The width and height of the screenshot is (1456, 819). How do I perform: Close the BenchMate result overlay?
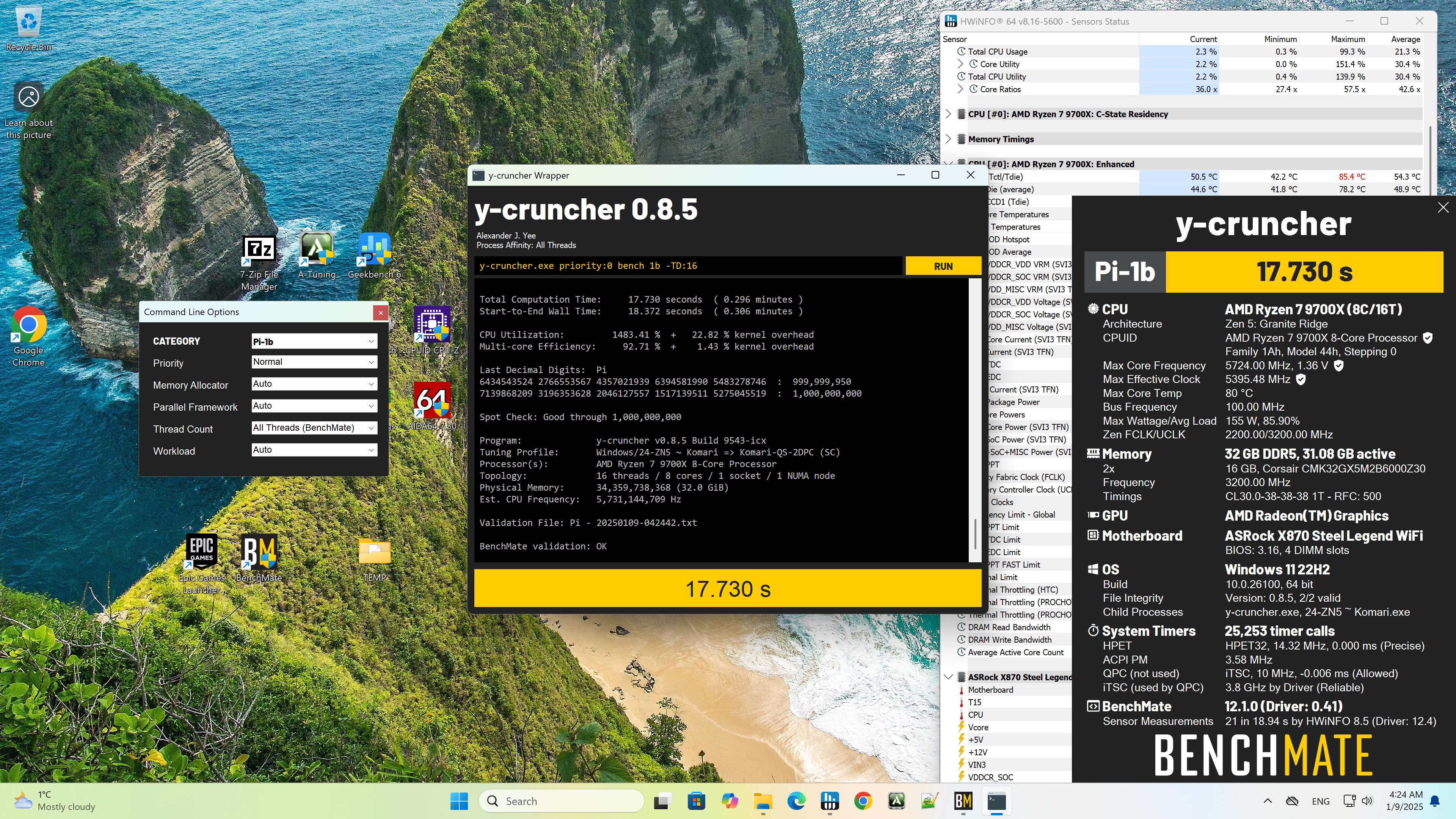coord(1443,207)
